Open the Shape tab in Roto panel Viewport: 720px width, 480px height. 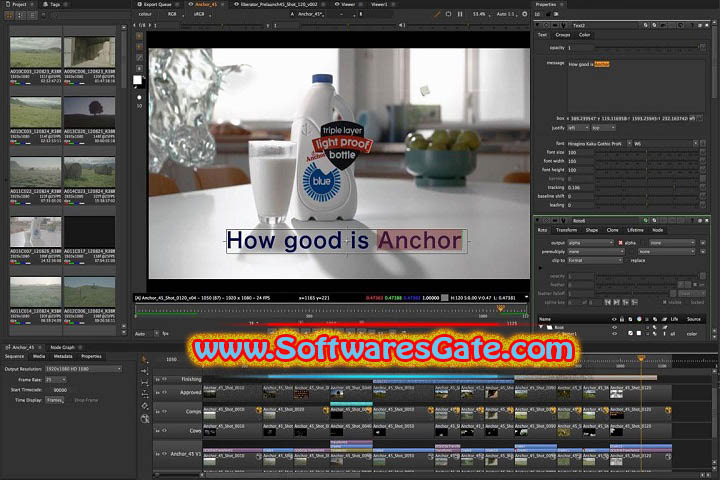tap(591, 230)
